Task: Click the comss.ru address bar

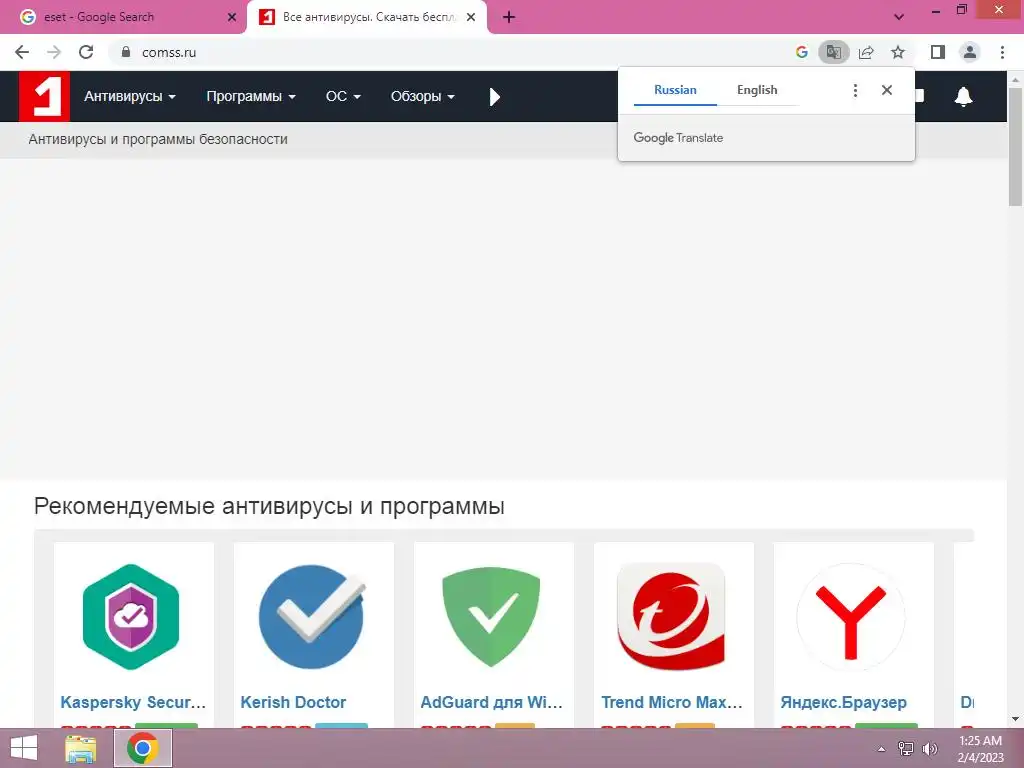Action: (x=451, y=52)
